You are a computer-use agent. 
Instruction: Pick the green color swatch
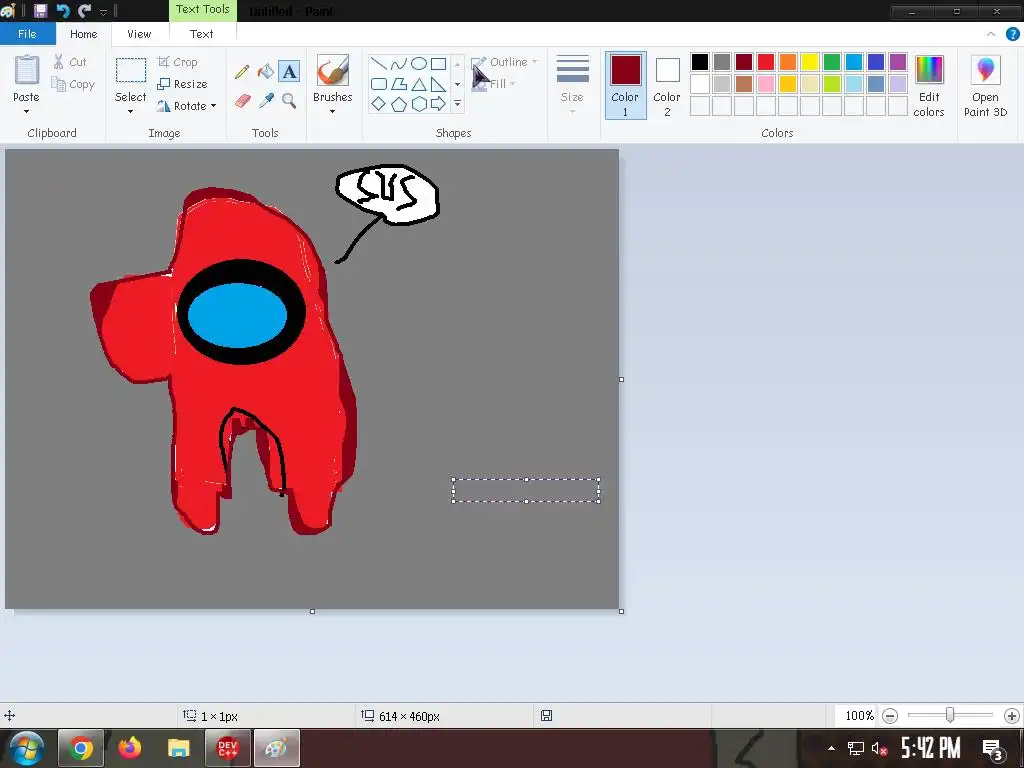(x=832, y=62)
